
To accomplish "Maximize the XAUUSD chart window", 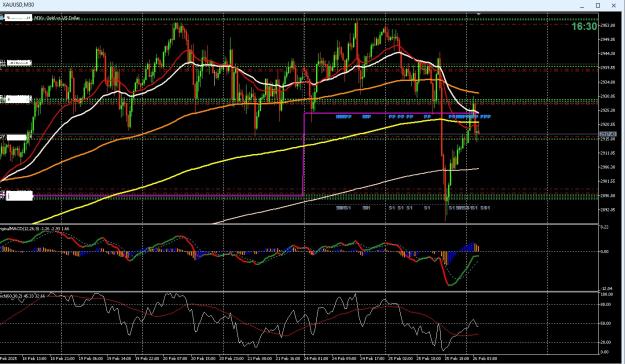I will (x=598, y=5).
